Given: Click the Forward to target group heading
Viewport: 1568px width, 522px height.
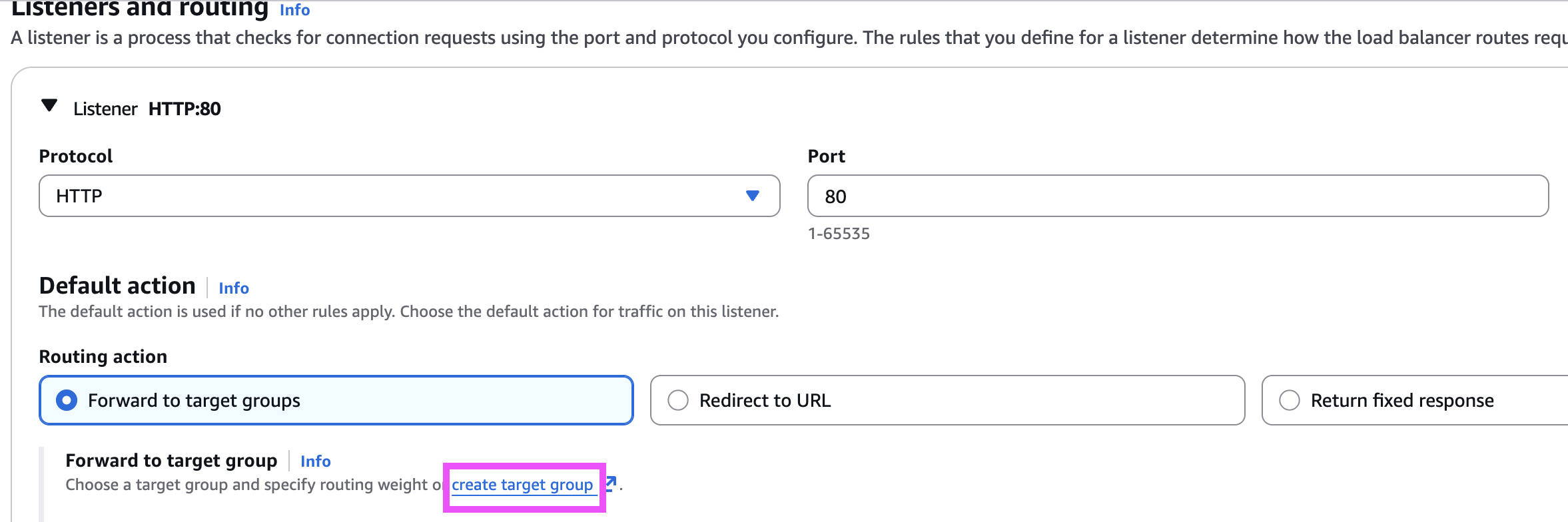Looking at the screenshot, I should coord(171,461).
